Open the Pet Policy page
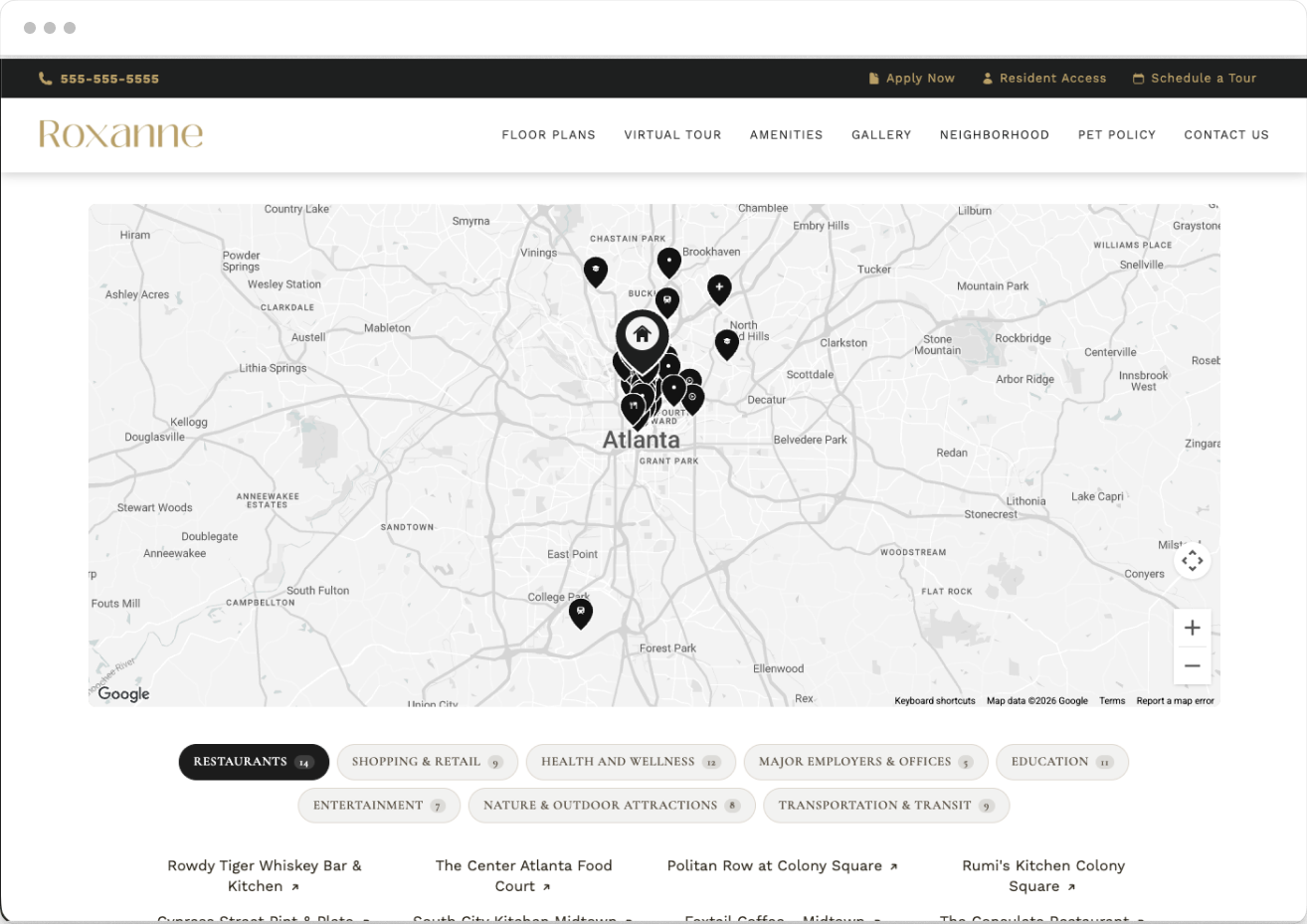1307x924 pixels. tap(1116, 135)
